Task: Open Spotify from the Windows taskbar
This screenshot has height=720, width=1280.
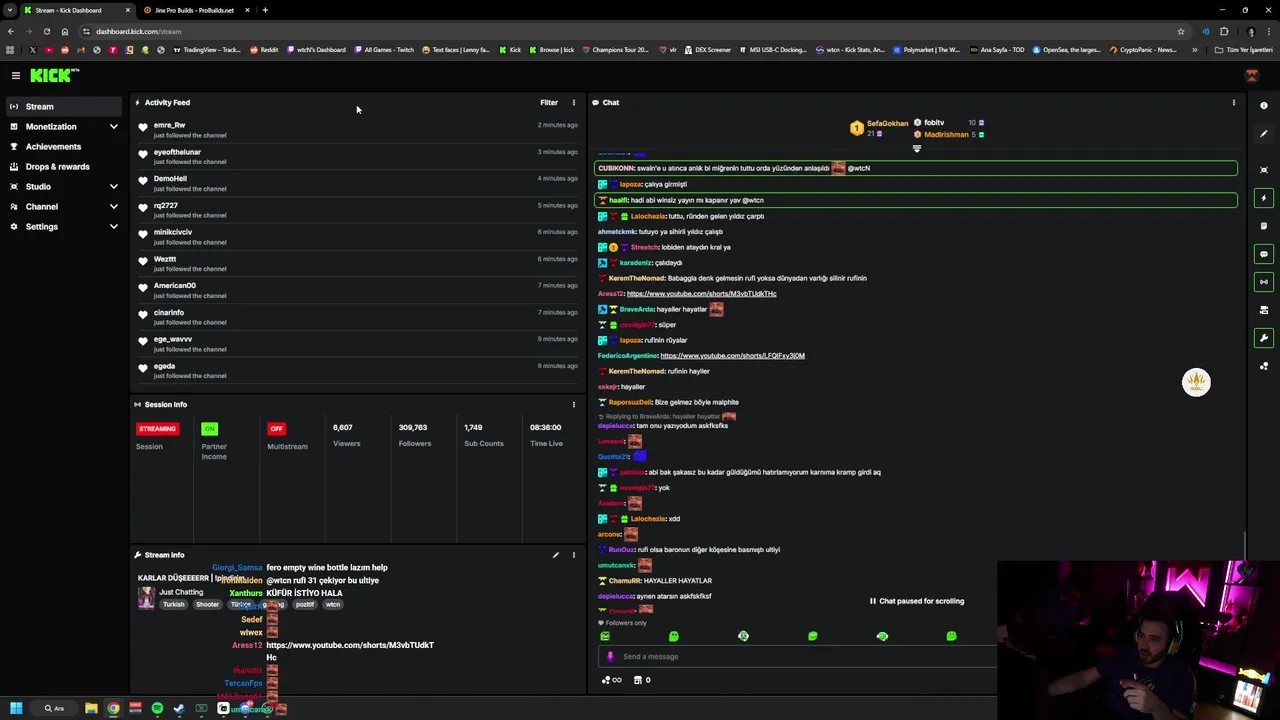Action: coord(157,708)
